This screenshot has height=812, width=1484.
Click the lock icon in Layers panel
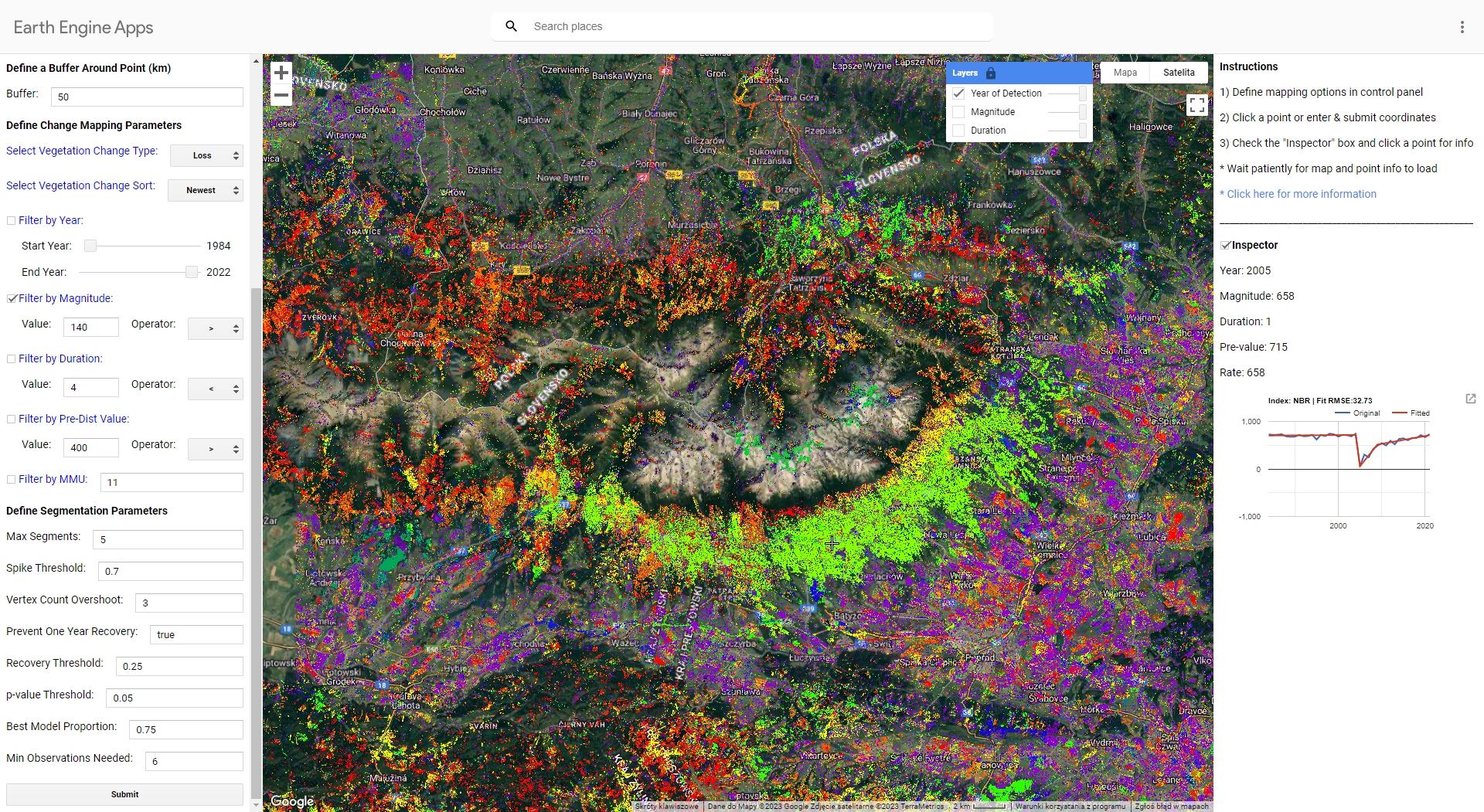991,73
